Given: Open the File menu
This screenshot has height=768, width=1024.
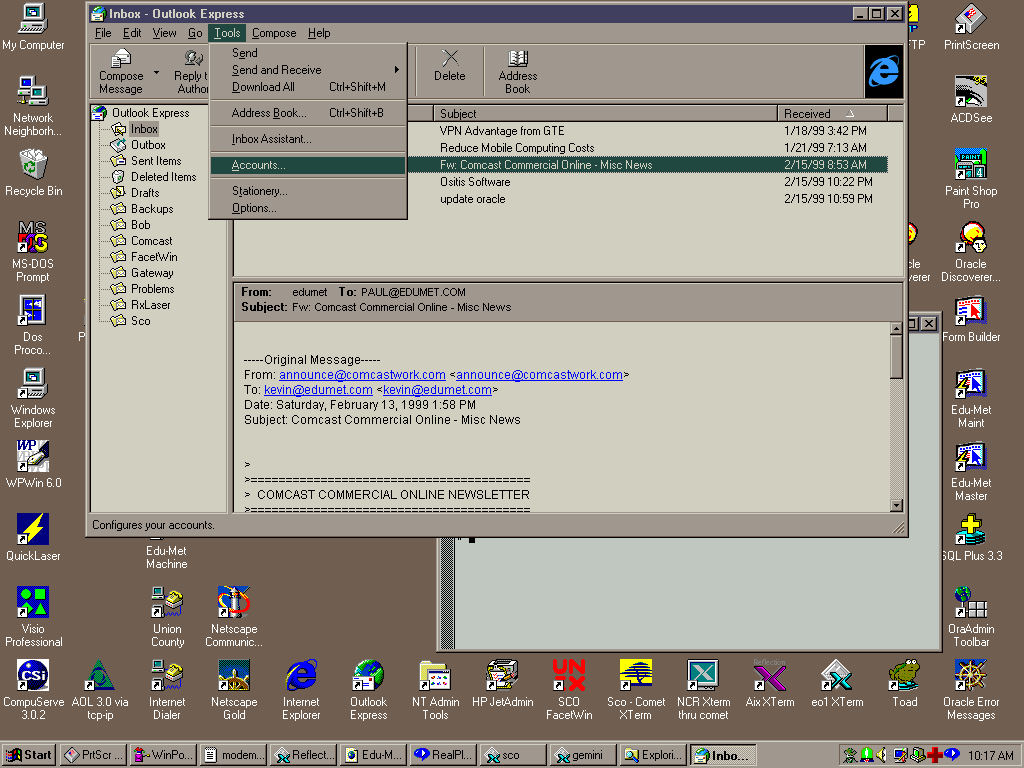Looking at the screenshot, I should (x=103, y=33).
